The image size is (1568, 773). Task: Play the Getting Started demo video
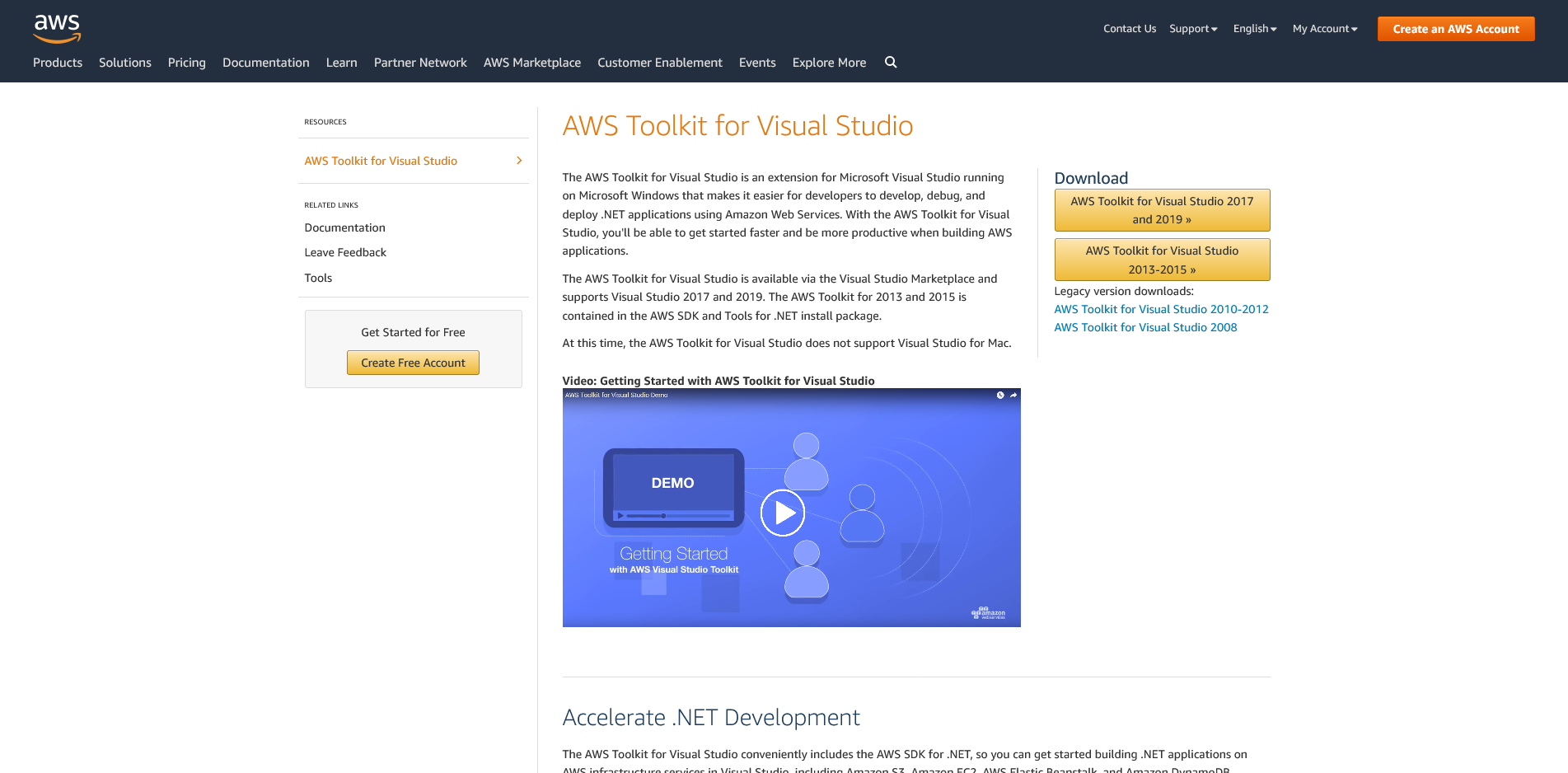tap(782, 513)
